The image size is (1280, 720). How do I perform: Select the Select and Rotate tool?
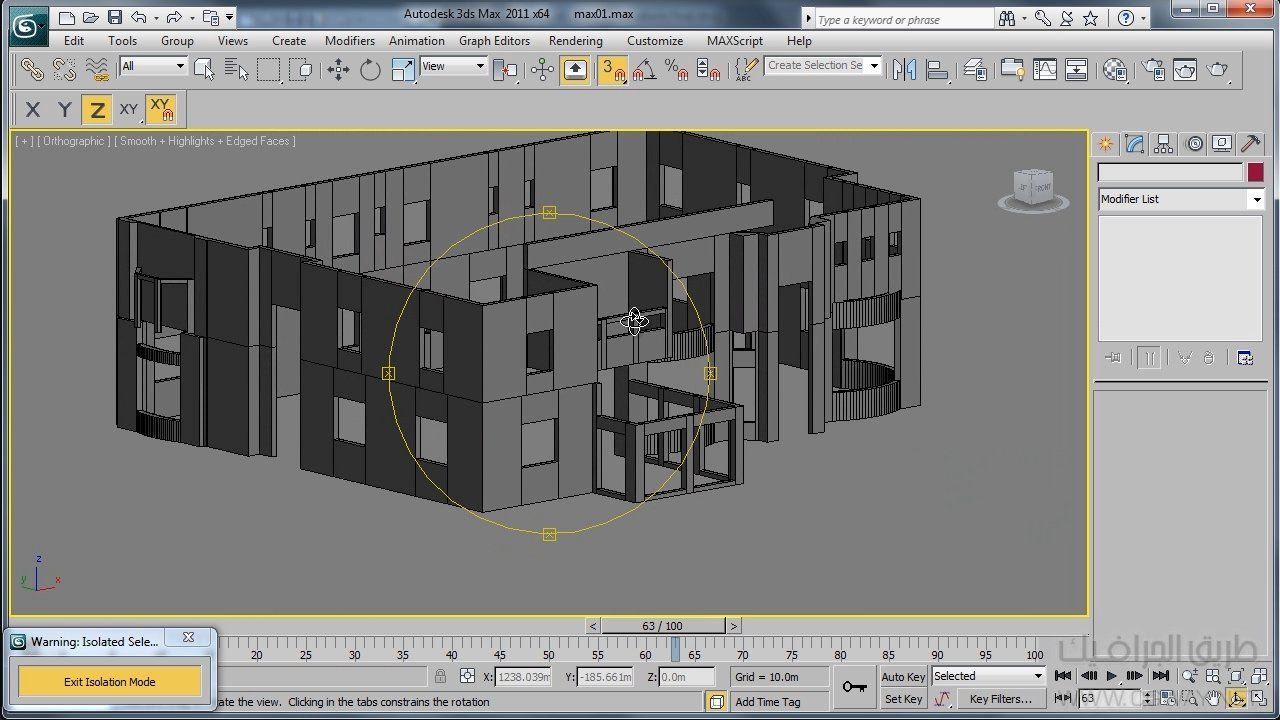pos(370,69)
